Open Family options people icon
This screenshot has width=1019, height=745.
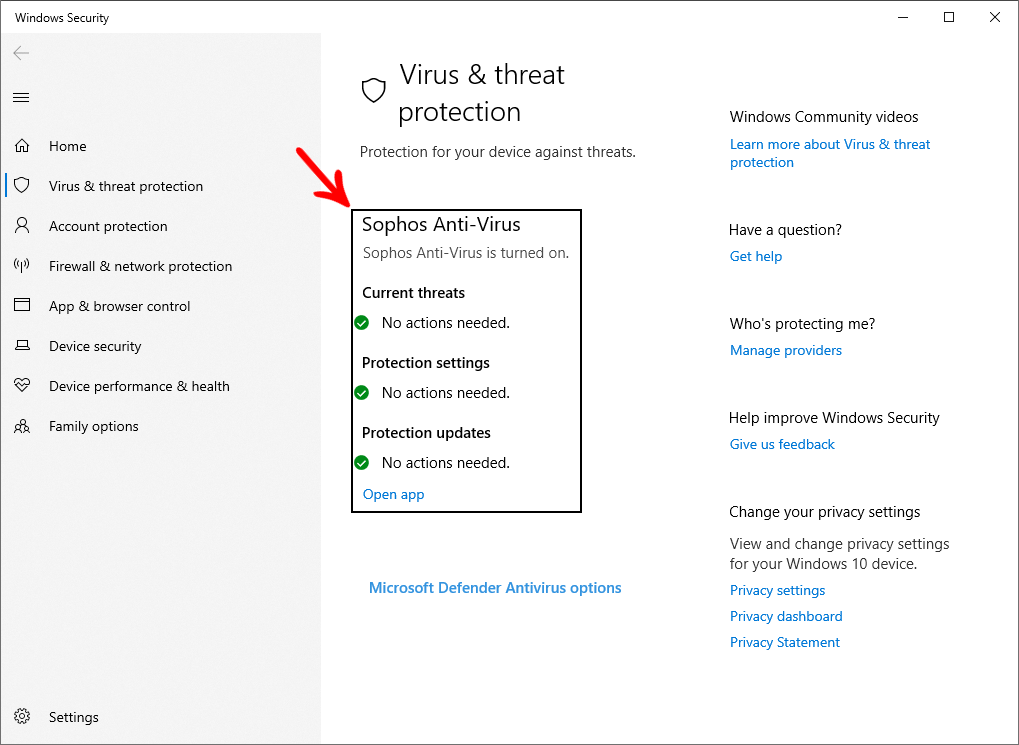tap(22, 426)
